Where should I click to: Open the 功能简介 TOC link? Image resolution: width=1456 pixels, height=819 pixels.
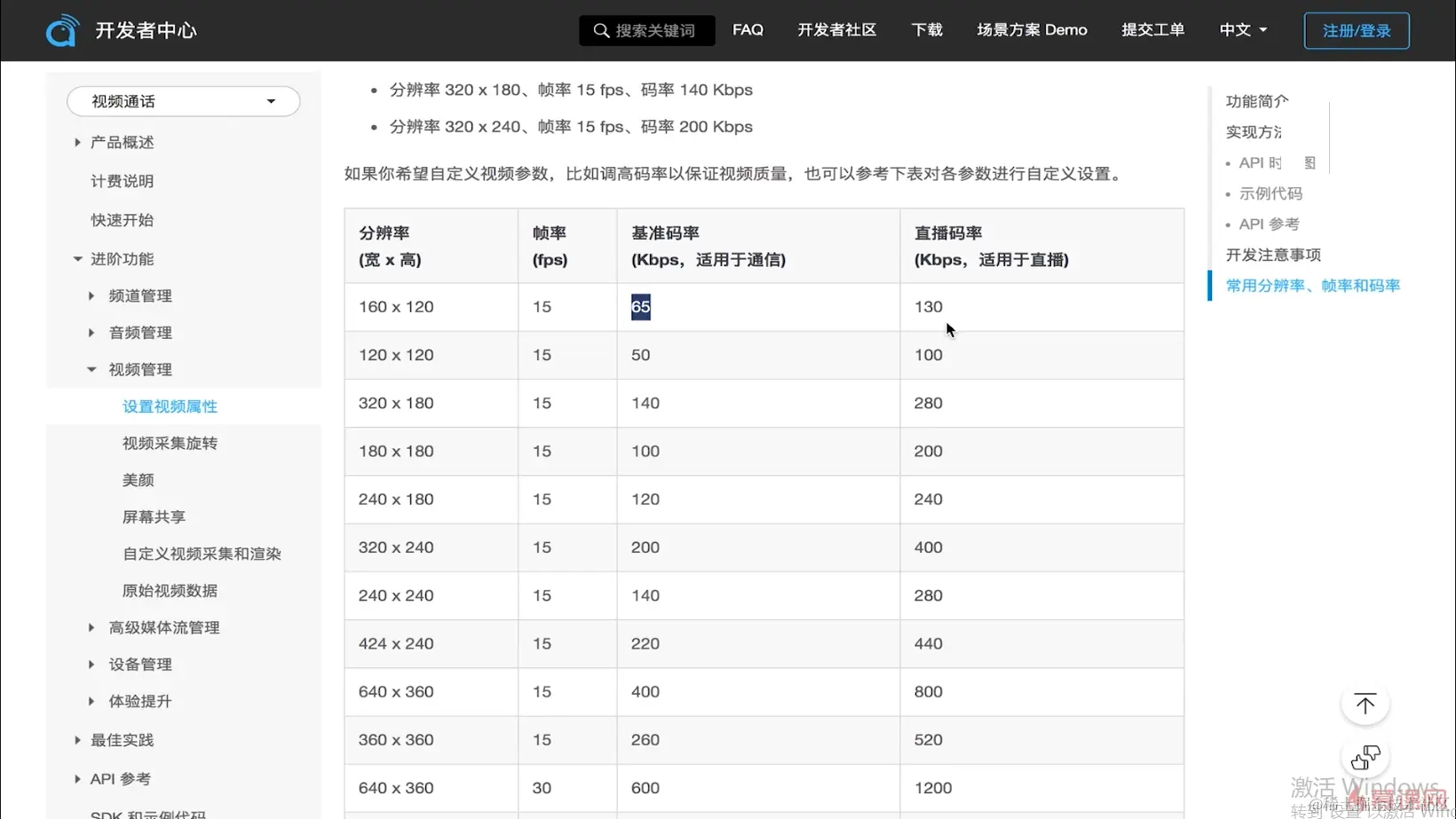point(1255,100)
